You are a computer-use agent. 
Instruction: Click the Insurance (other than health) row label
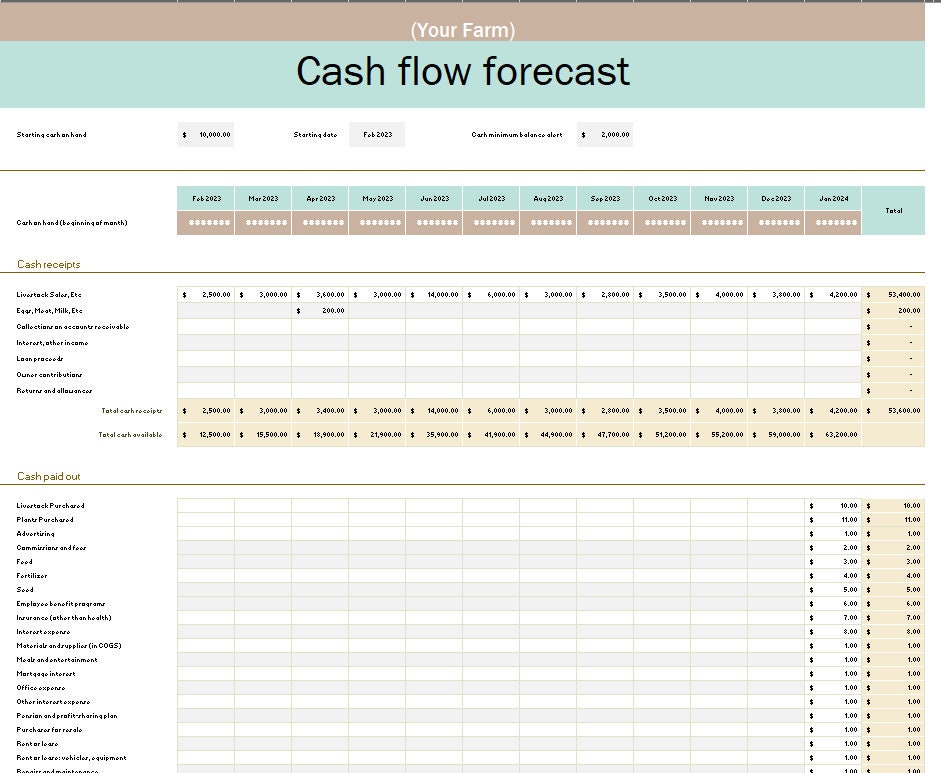click(65, 618)
